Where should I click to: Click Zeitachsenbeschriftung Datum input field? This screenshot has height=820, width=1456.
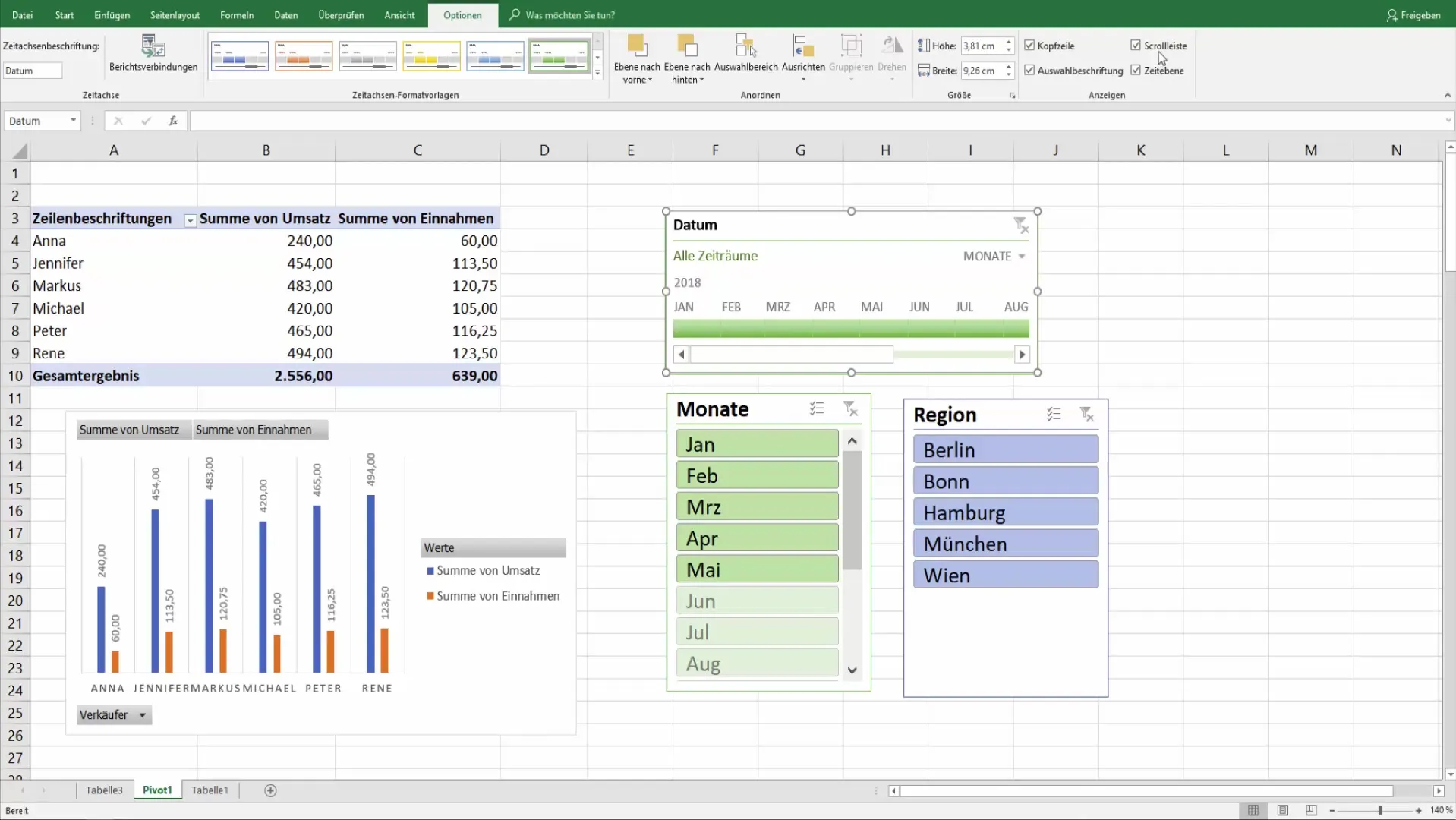(x=32, y=71)
